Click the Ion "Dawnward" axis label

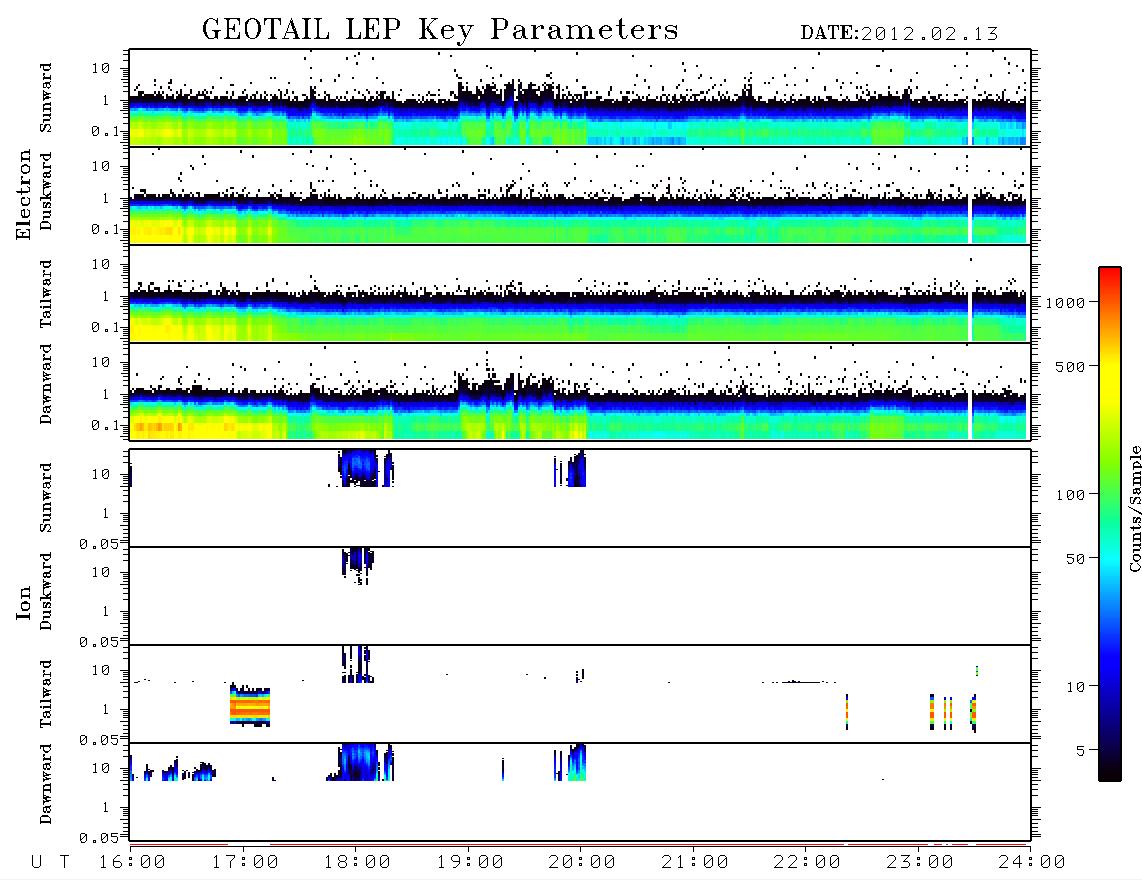pyautogui.click(x=46, y=785)
